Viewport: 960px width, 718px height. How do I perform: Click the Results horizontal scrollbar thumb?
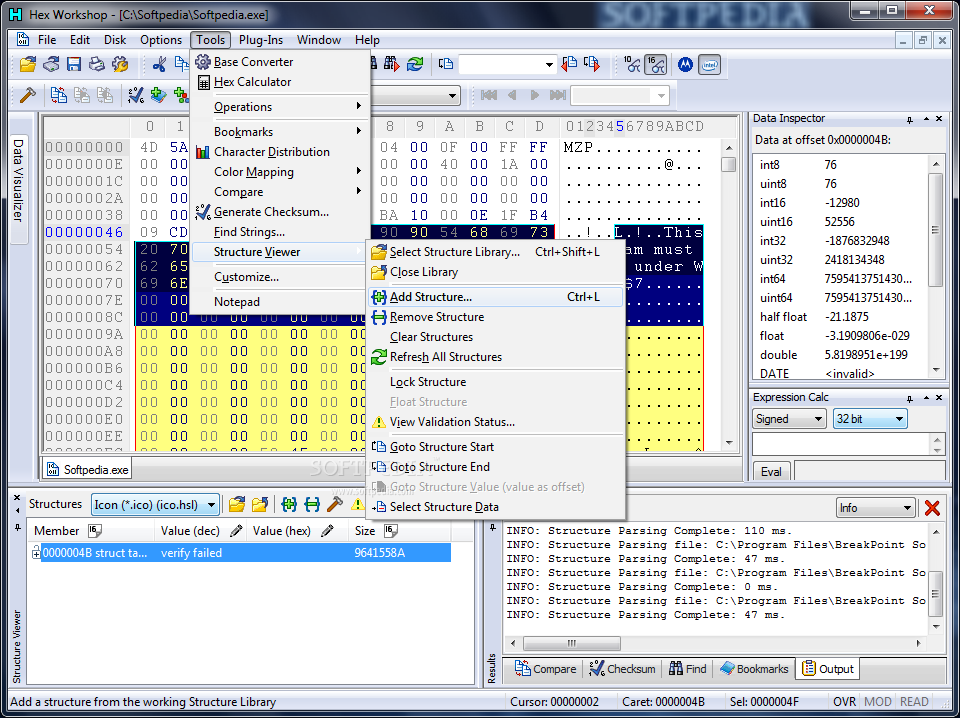pyautogui.click(x=572, y=643)
